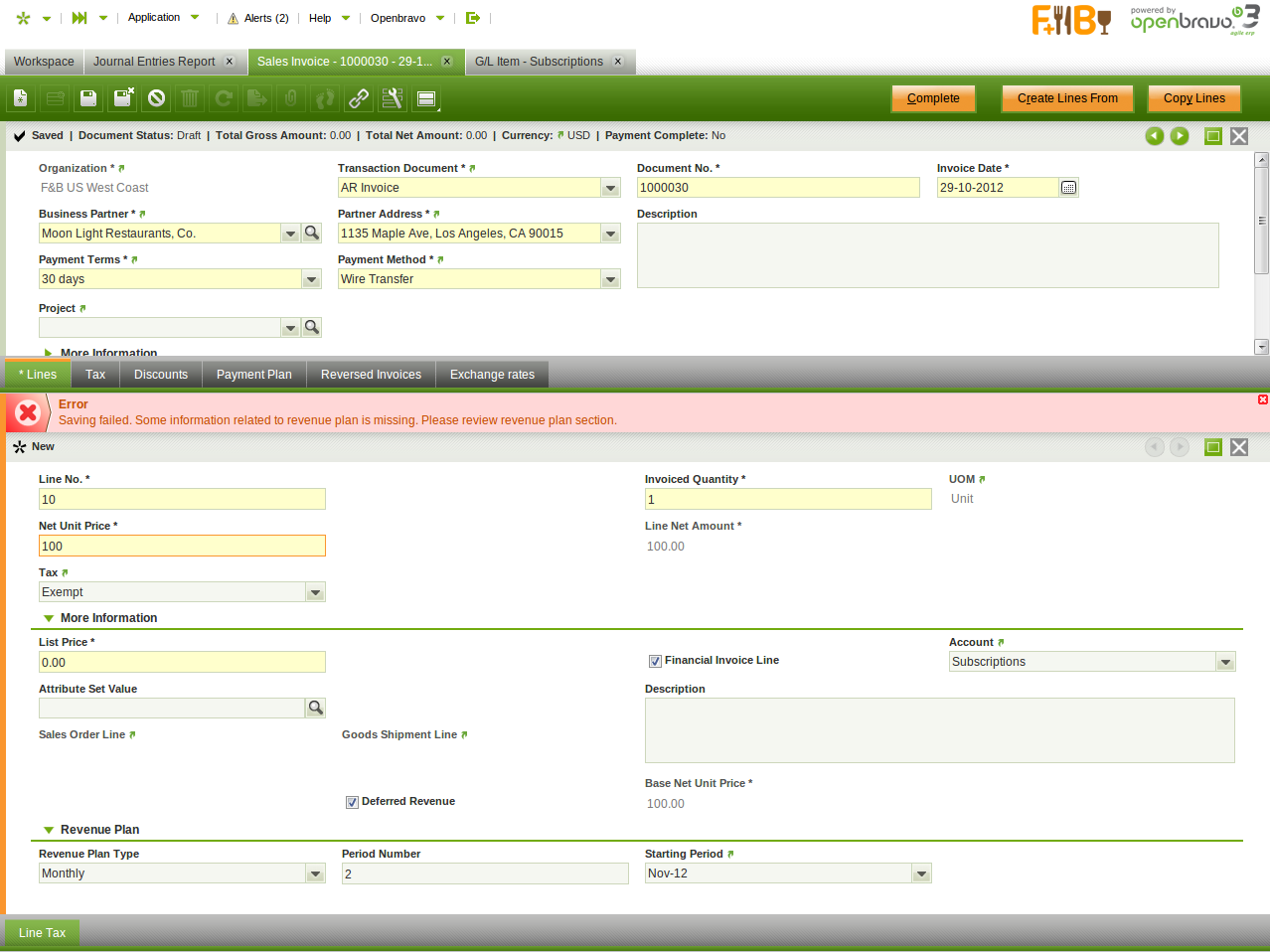This screenshot has width=1270, height=952.
Task: Open the linked items chain icon
Action: coord(358,98)
